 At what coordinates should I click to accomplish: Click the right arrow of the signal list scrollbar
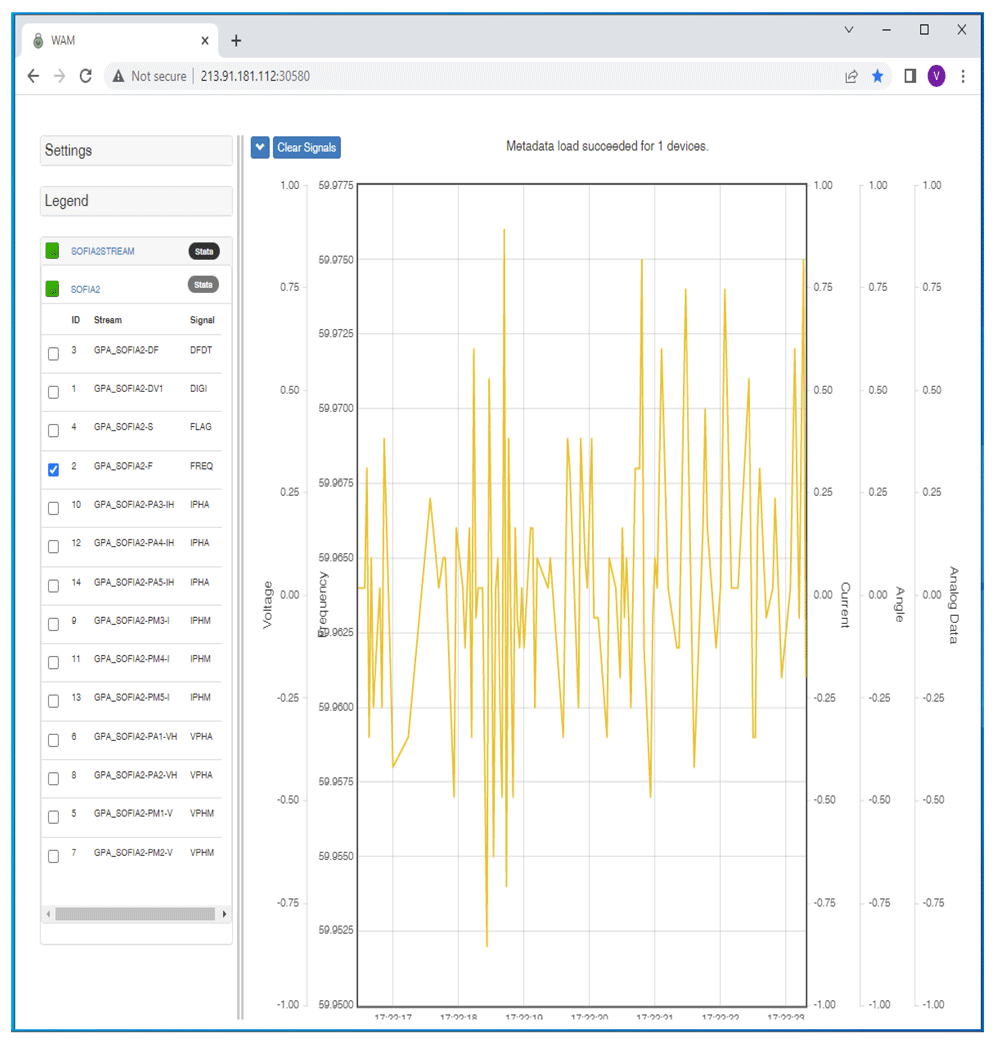pos(224,914)
